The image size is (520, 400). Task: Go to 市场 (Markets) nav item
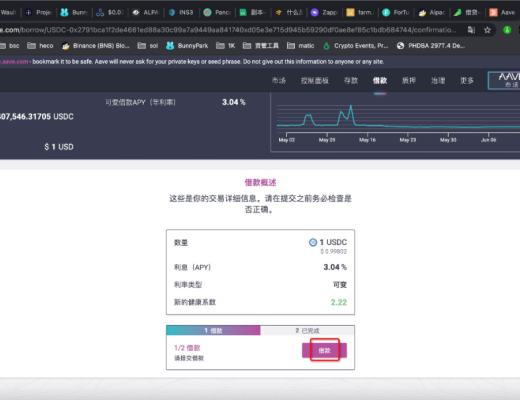click(x=279, y=81)
